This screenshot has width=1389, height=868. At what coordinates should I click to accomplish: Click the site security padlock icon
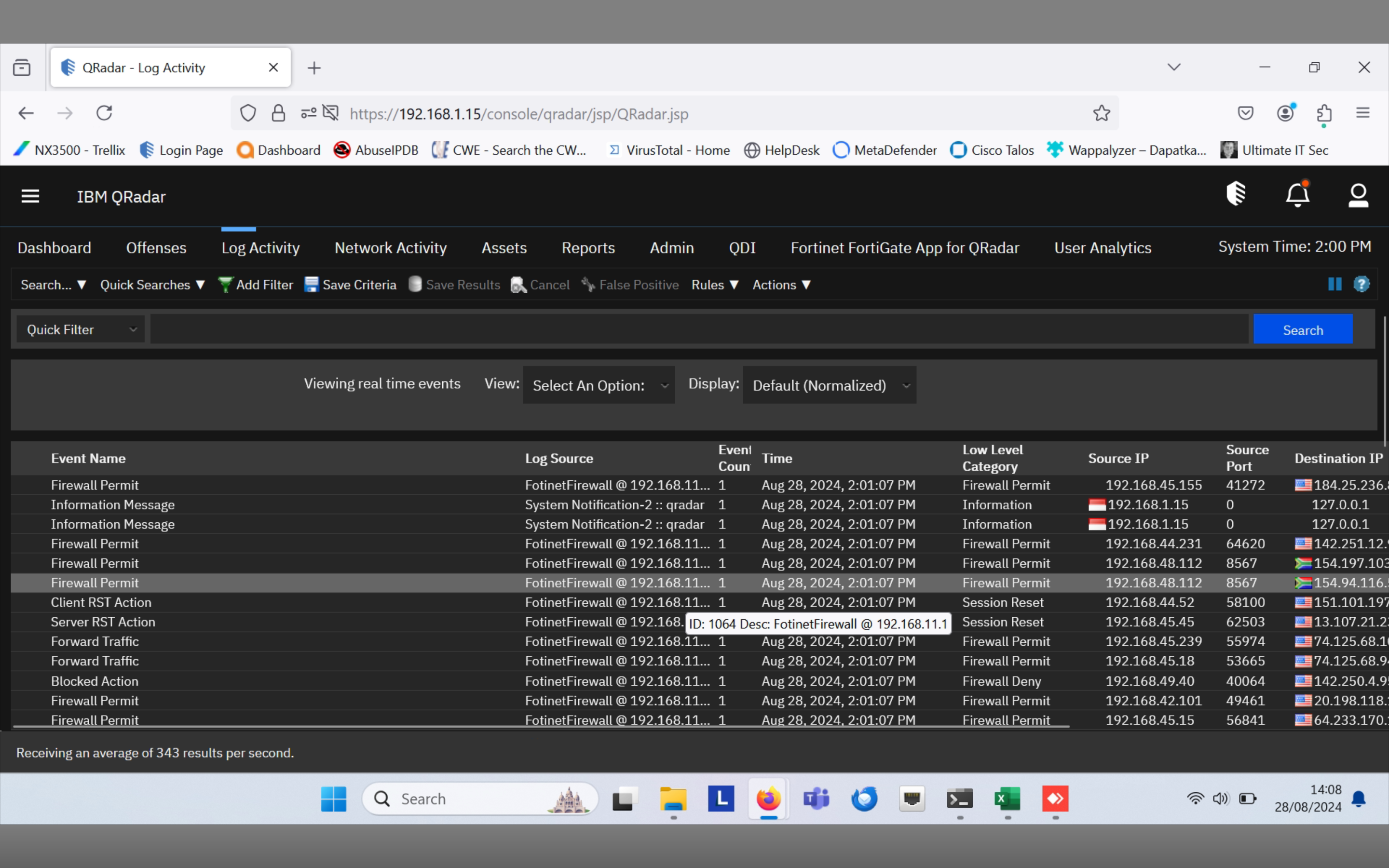pos(278,113)
